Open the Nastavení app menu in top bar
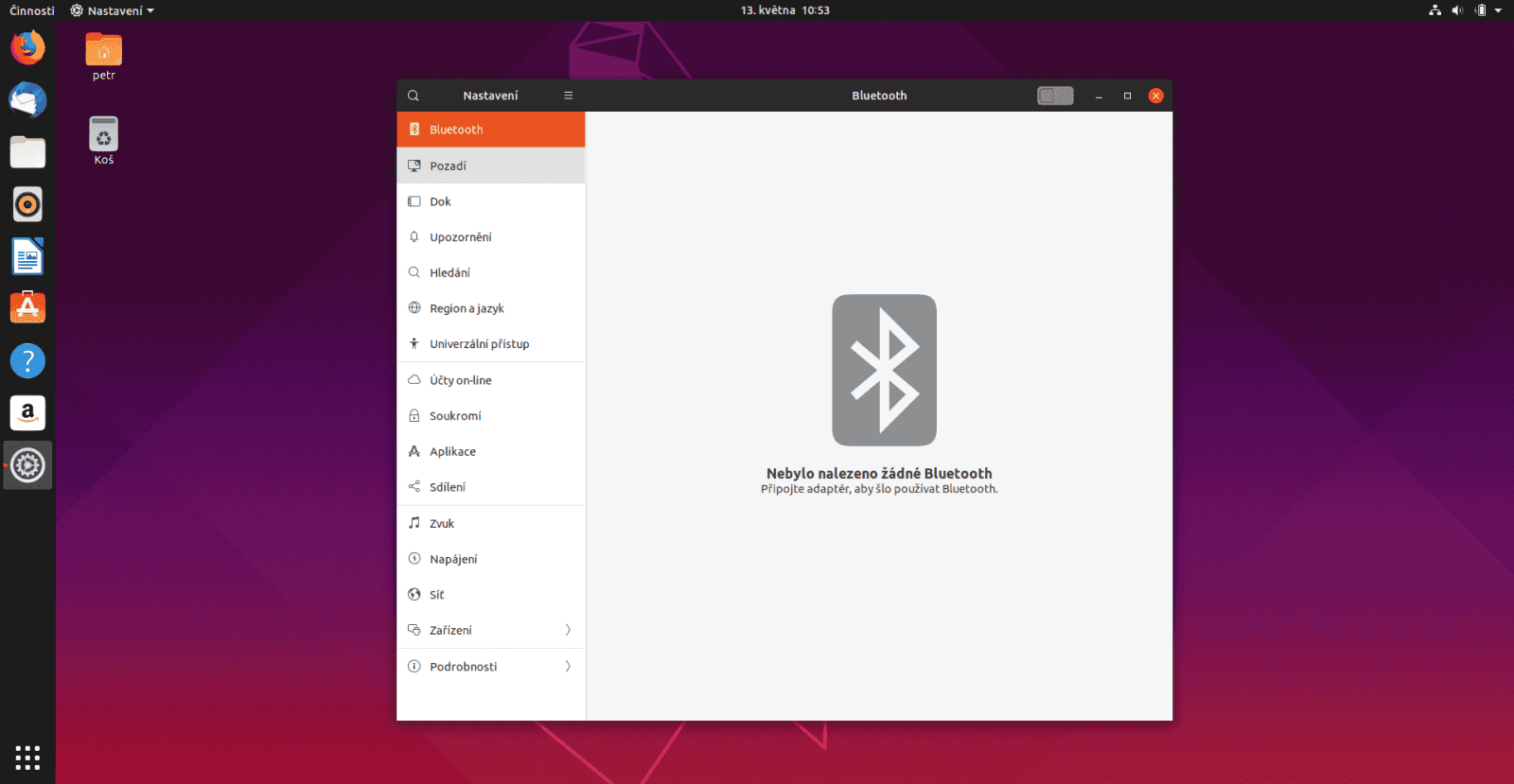Viewport: 1514px width, 784px height. pyautogui.click(x=112, y=10)
